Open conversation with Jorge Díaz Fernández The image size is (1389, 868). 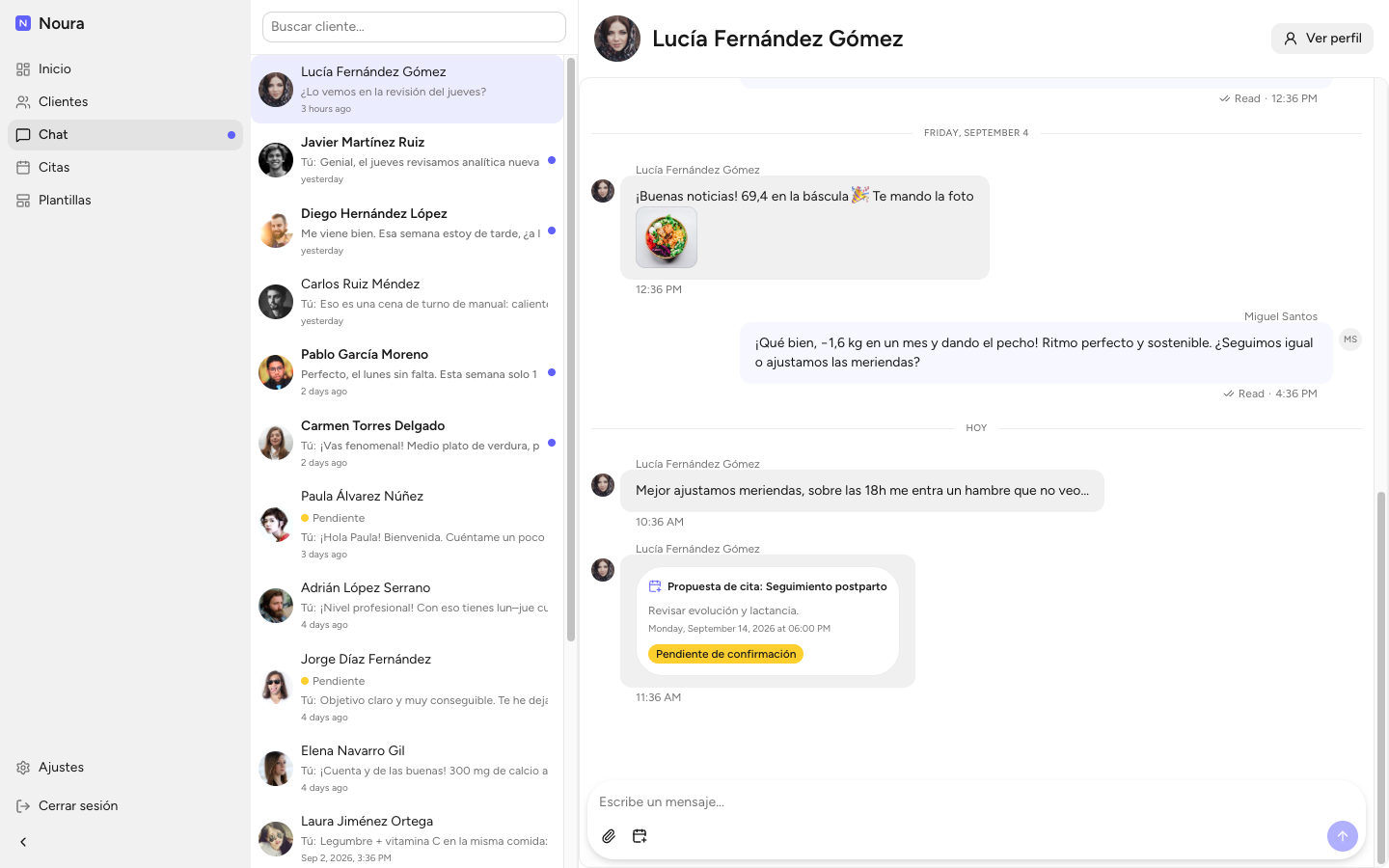407,688
